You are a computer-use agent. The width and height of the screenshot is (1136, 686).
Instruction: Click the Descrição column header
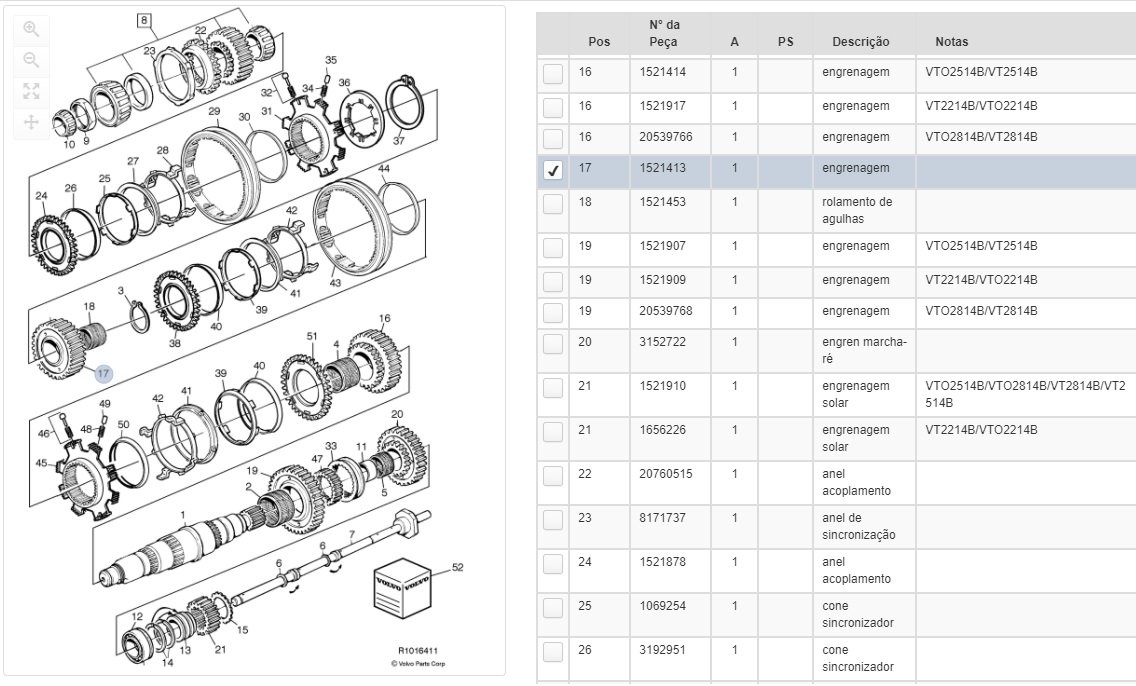pos(860,41)
